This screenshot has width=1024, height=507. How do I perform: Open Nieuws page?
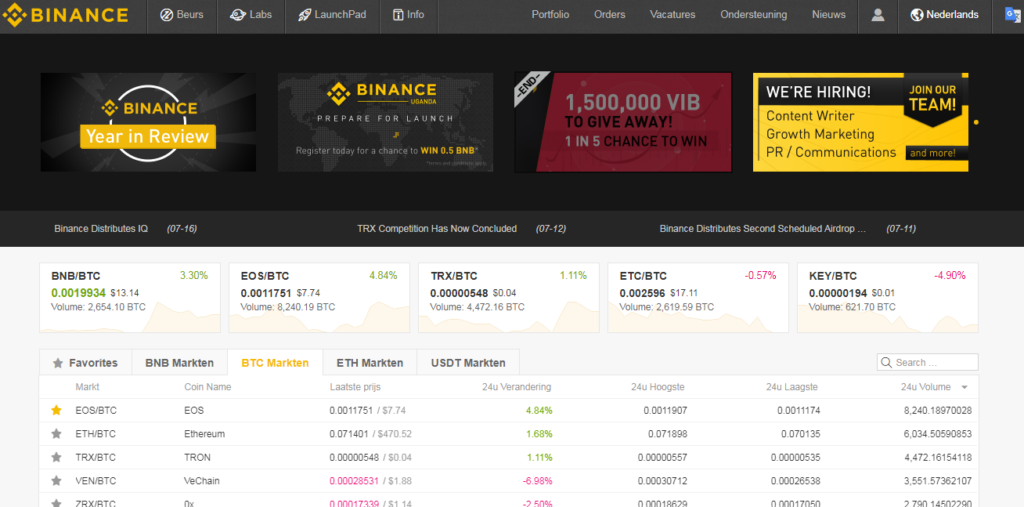829,14
